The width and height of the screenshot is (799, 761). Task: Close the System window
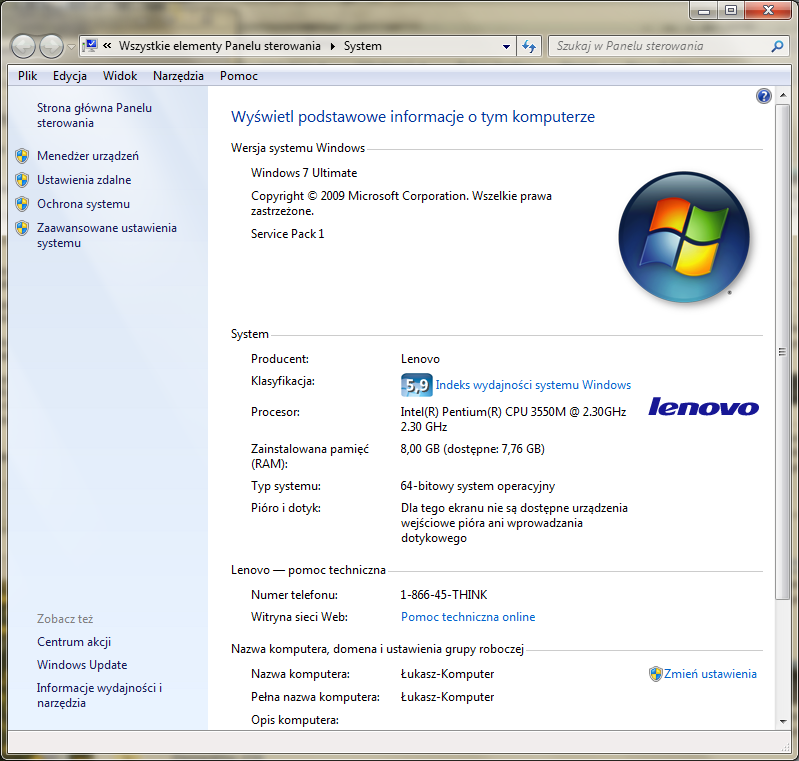[768, 10]
